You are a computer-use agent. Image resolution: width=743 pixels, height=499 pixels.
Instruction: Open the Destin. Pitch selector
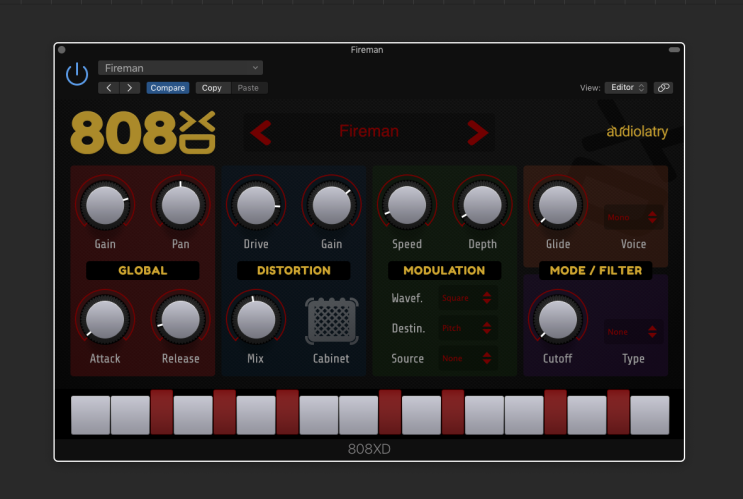468,328
